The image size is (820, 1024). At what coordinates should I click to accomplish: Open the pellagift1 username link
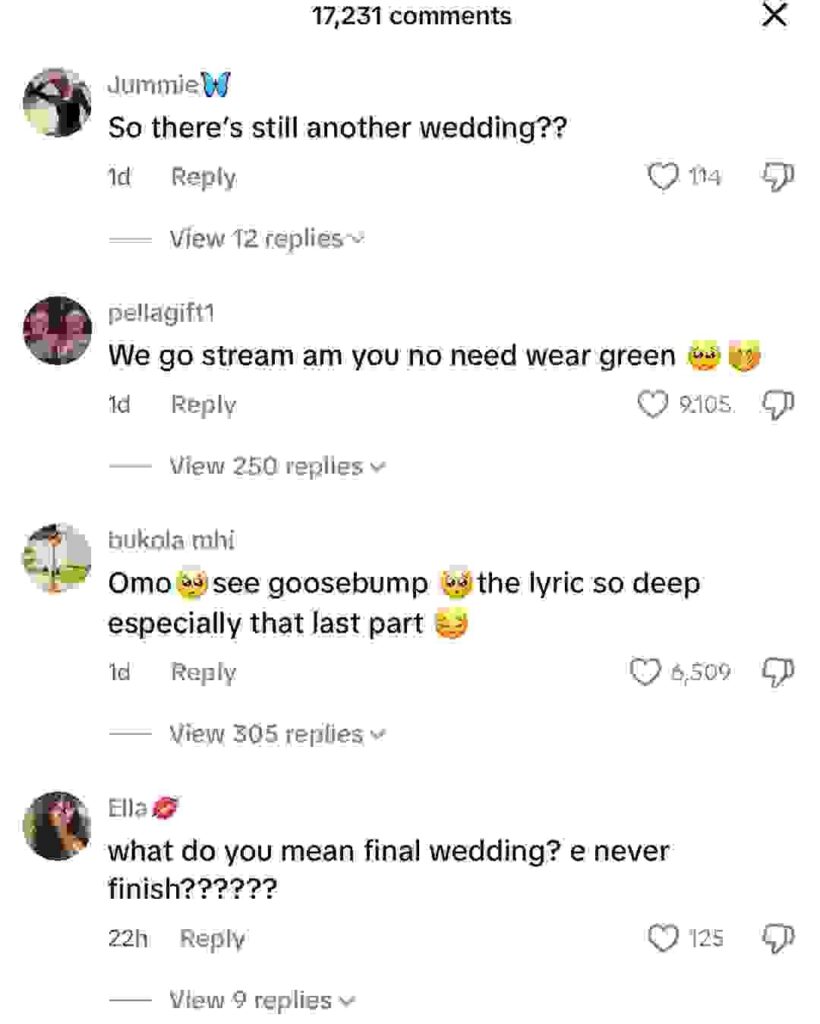point(161,313)
